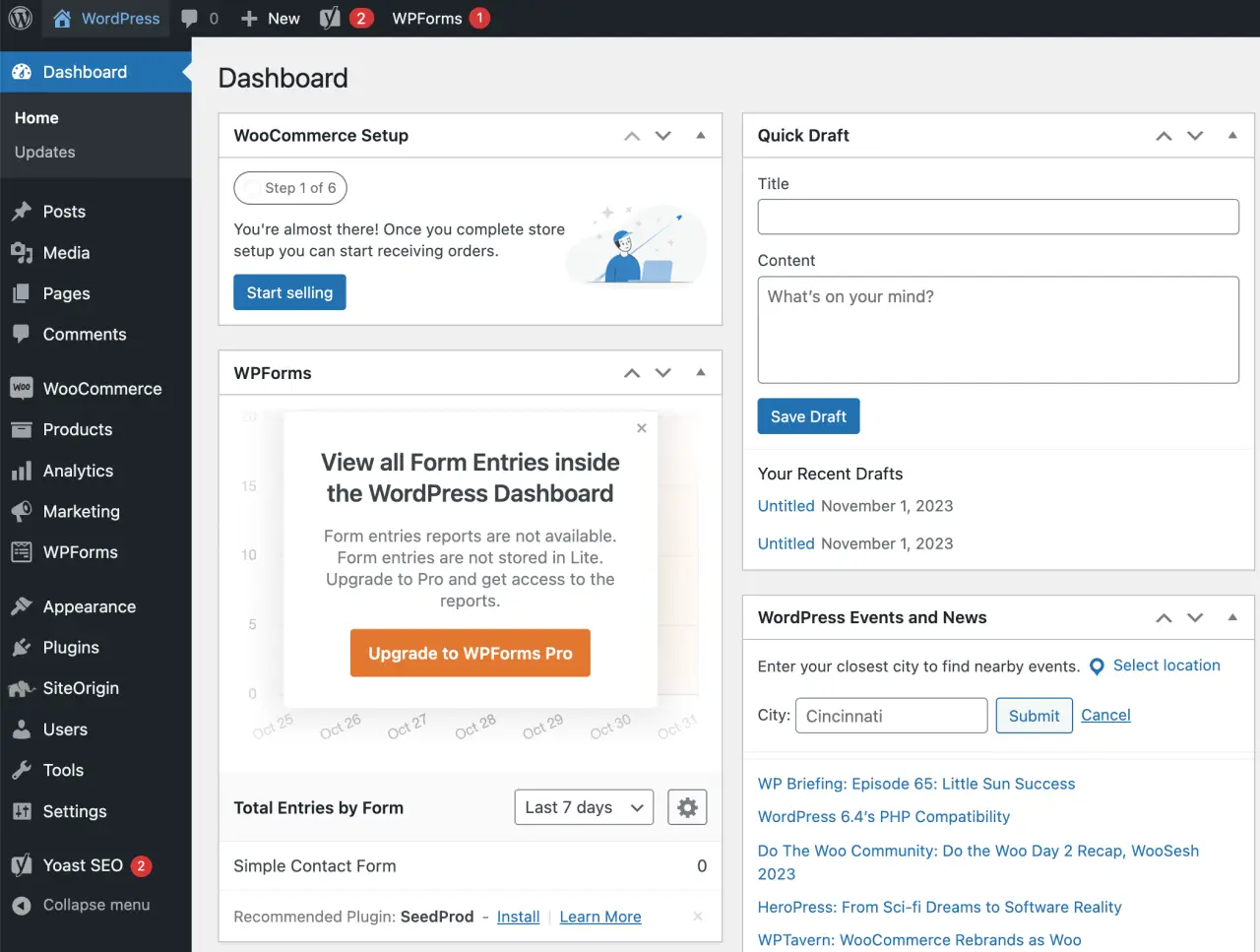The image size is (1260, 952).
Task: Cancel the city location entry
Action: point(1105,716)
